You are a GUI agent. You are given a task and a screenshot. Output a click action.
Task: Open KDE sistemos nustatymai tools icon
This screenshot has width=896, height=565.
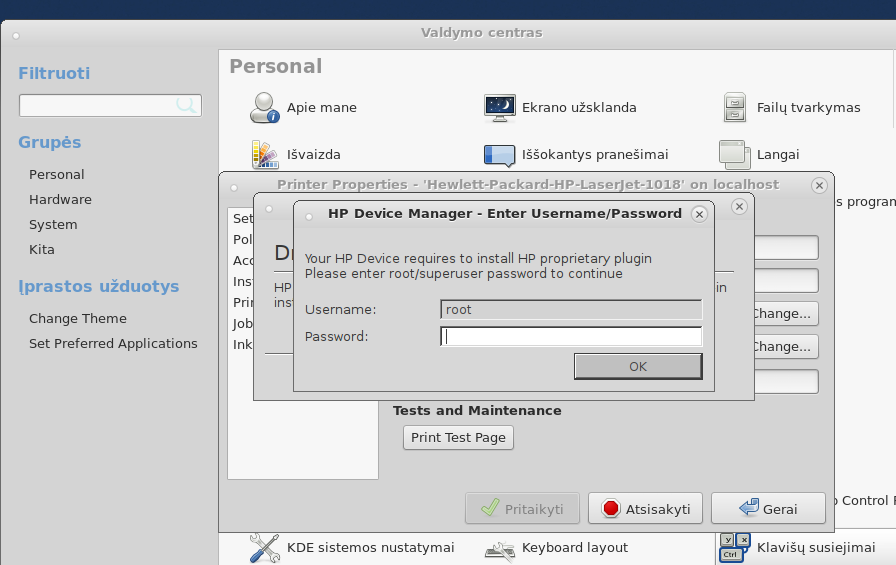point(264,548)
